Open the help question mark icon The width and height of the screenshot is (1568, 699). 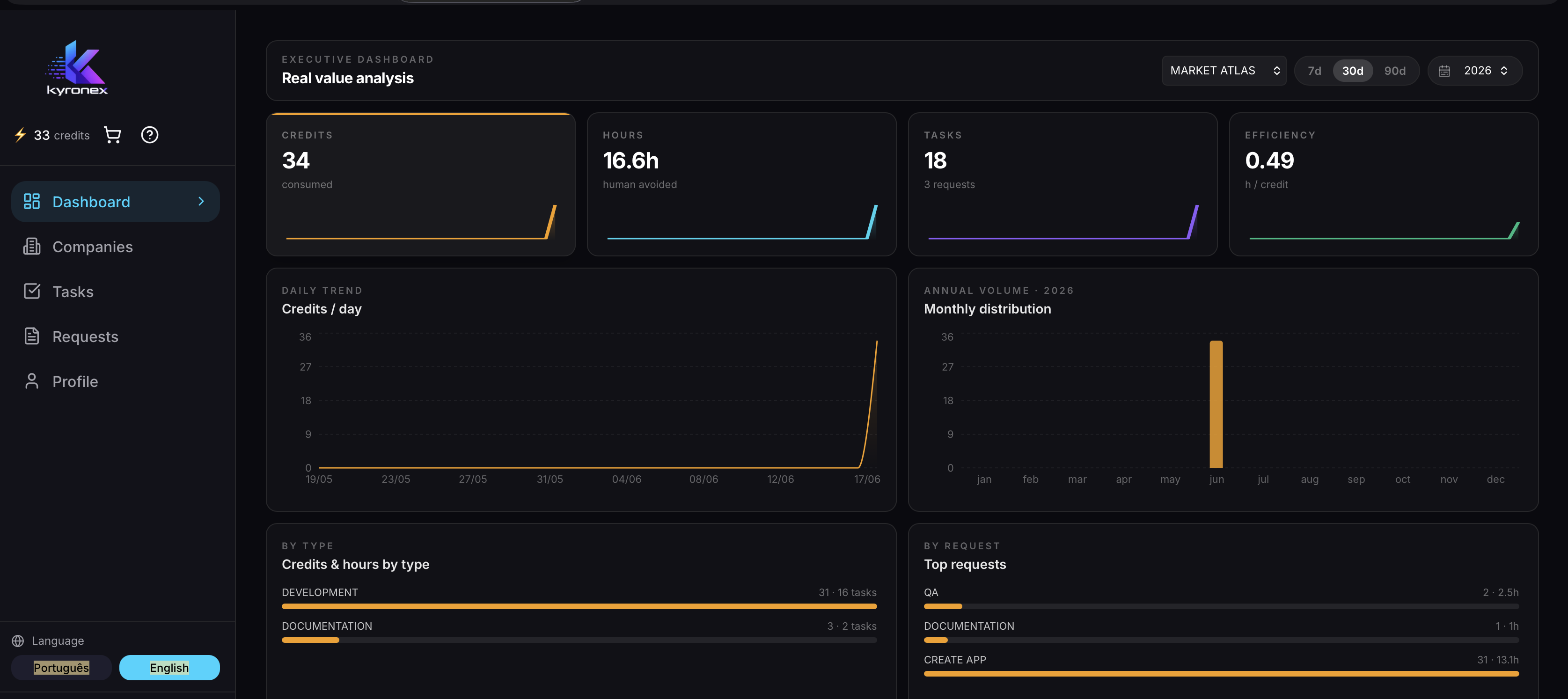150,135
